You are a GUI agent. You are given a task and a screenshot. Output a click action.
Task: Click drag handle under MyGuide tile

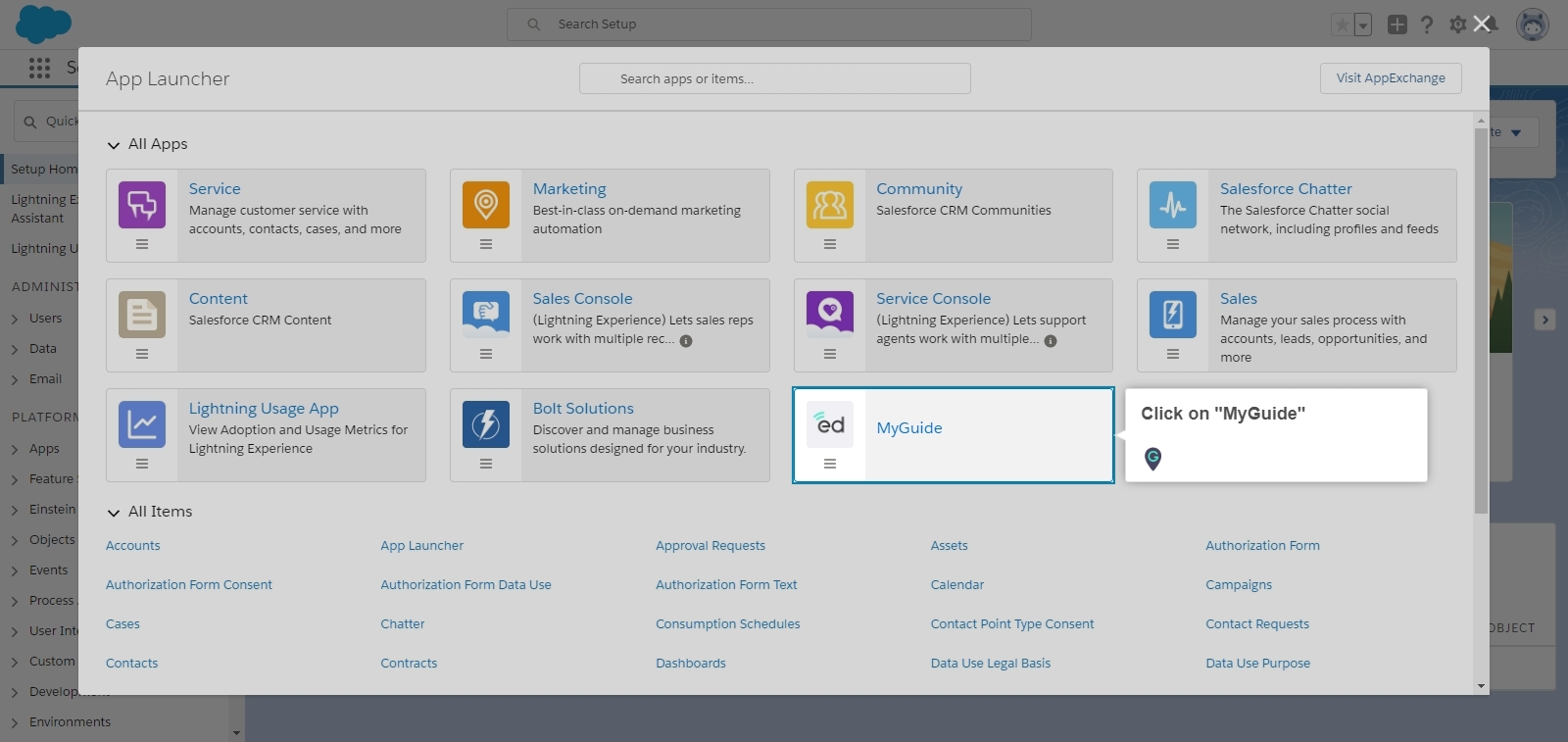click(x=830, y=464)
